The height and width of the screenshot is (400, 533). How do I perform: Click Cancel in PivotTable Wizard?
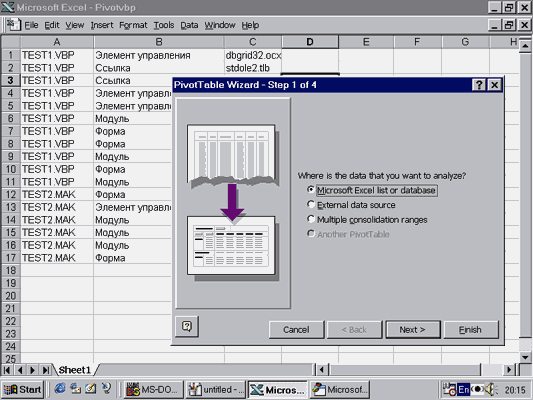[296, 330]
